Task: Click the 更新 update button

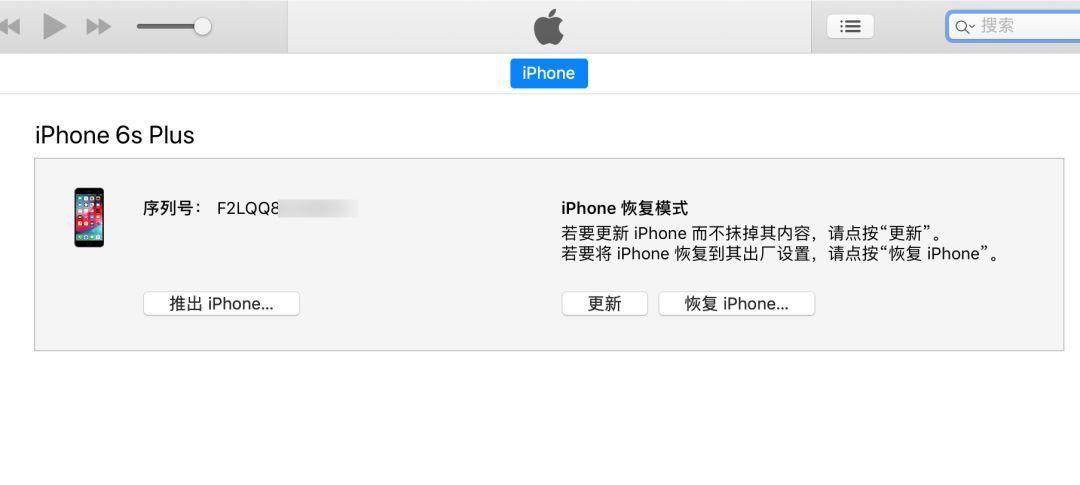Action: coord(605,304)
